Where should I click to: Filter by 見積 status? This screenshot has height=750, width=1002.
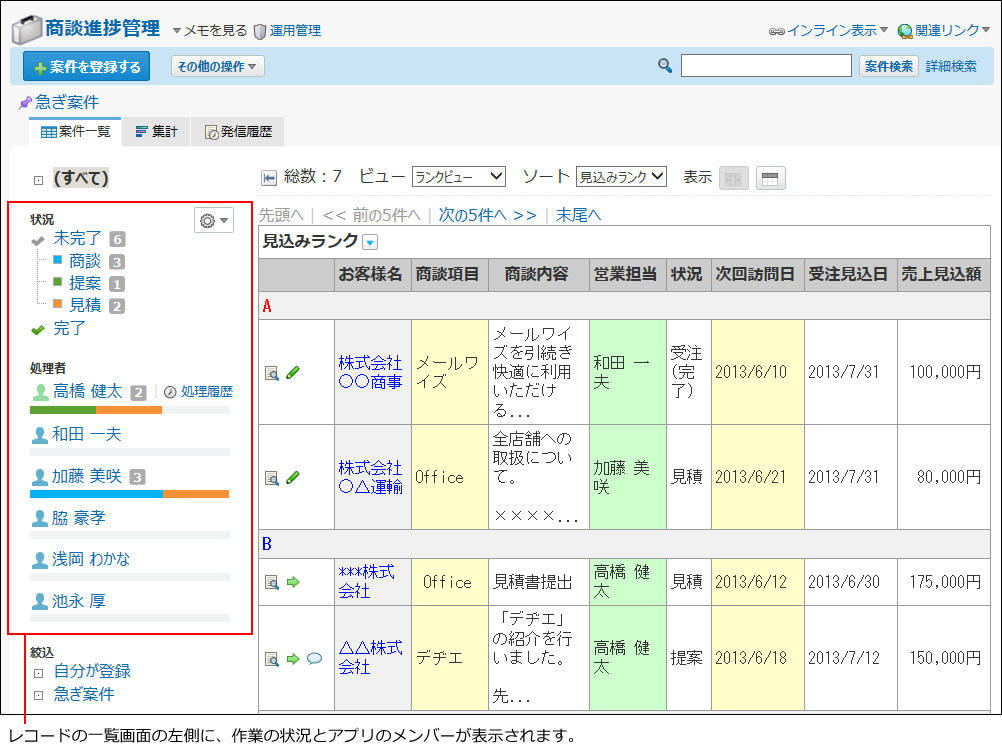(x=85, y=305)
